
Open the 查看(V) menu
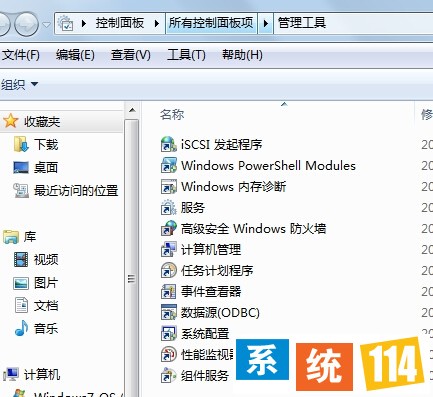131,55
